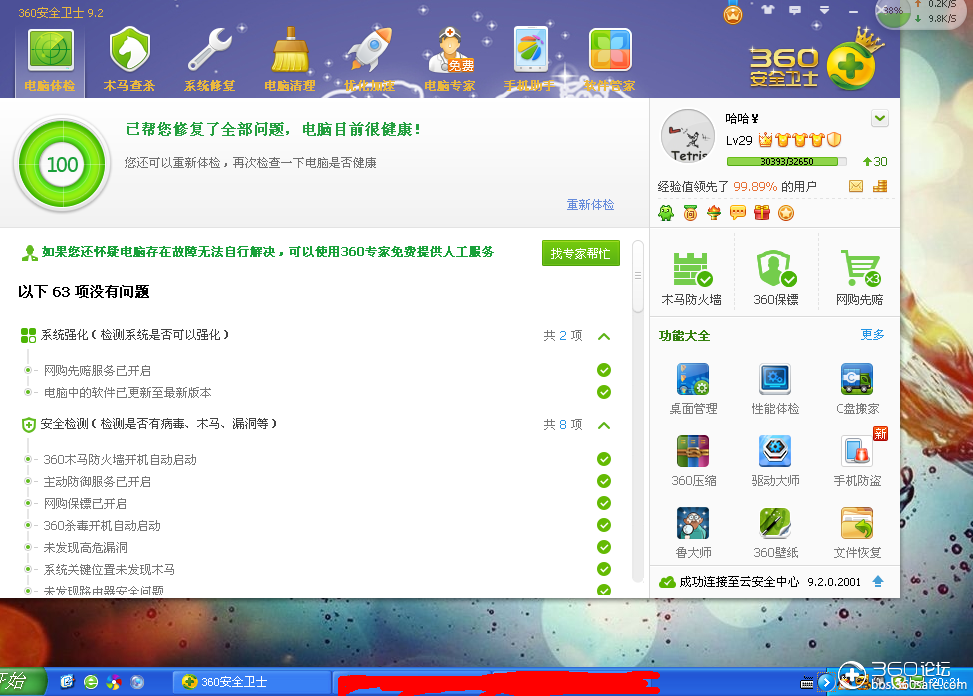Viewport: 973px width, 696px height.
Task: Open 电脑专家 tab
Action: tap(450, 61)
